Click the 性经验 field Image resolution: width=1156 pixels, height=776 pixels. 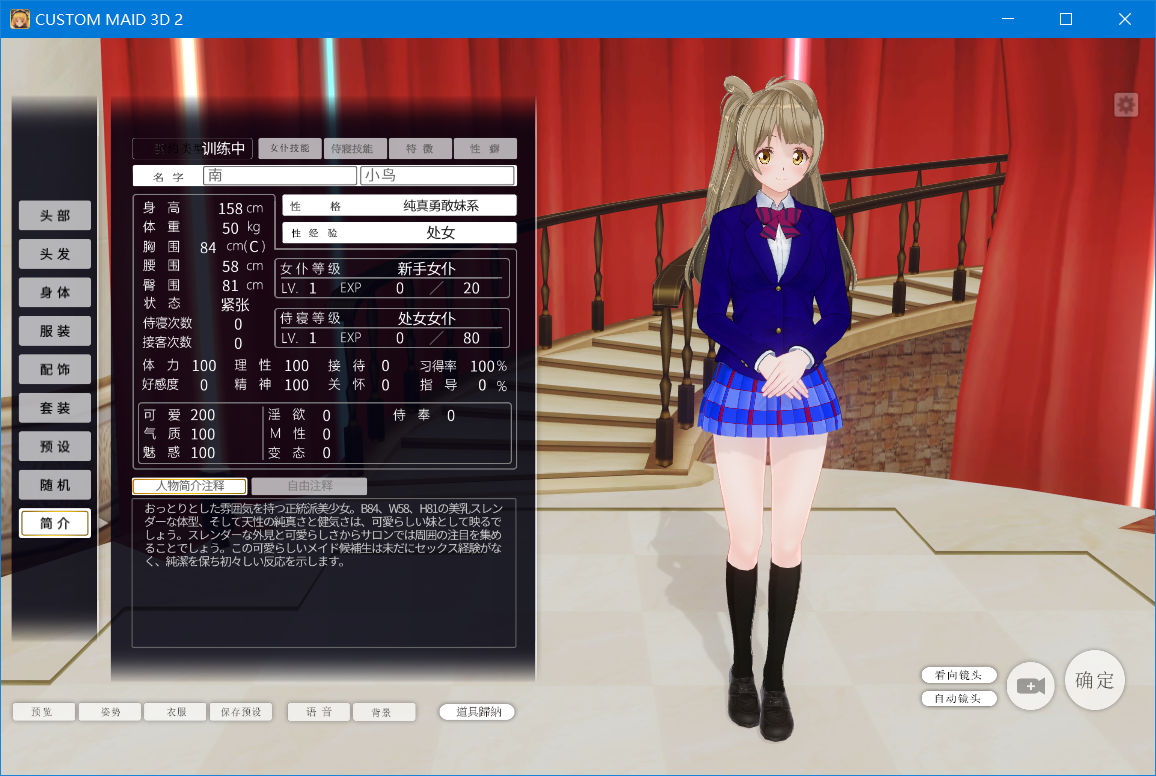400,233
